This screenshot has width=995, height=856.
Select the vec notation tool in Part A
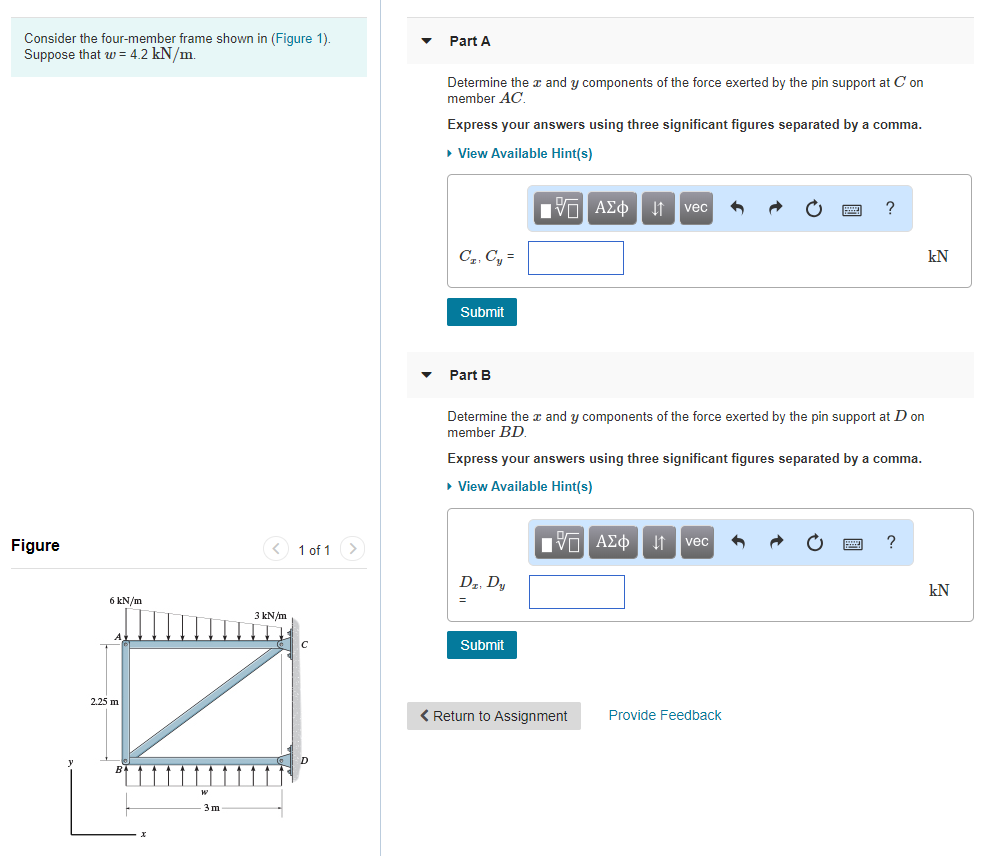(x=695, y=208)
